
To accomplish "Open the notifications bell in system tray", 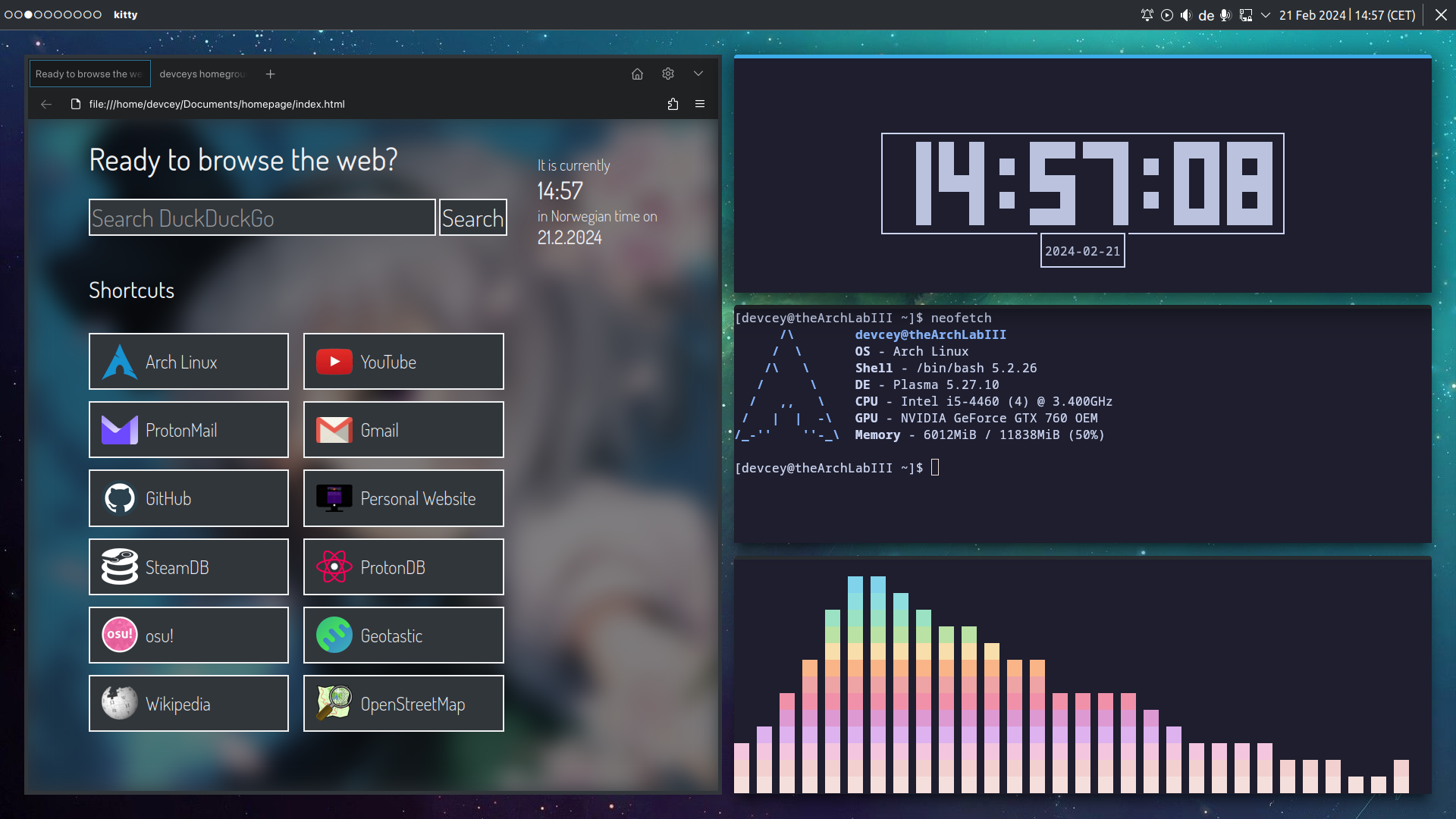I will tap(1147, 15).
